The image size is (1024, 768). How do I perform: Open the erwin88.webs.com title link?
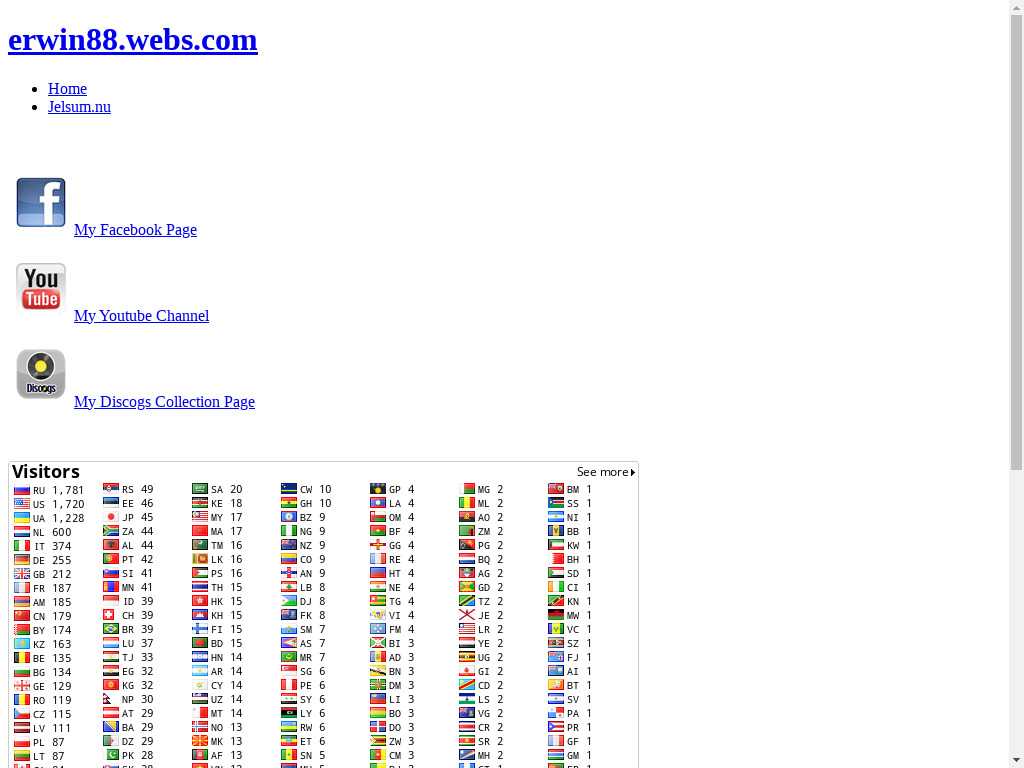[133, 40]
